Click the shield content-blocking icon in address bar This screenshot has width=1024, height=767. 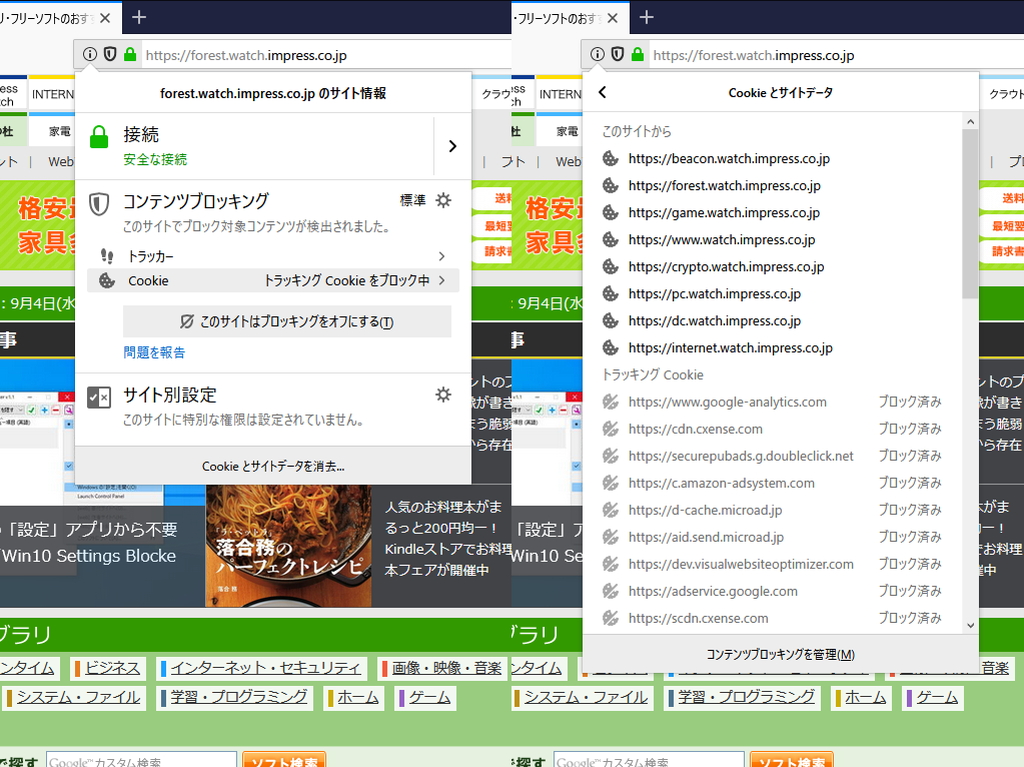pyautogui.click(x=110, y=54)
